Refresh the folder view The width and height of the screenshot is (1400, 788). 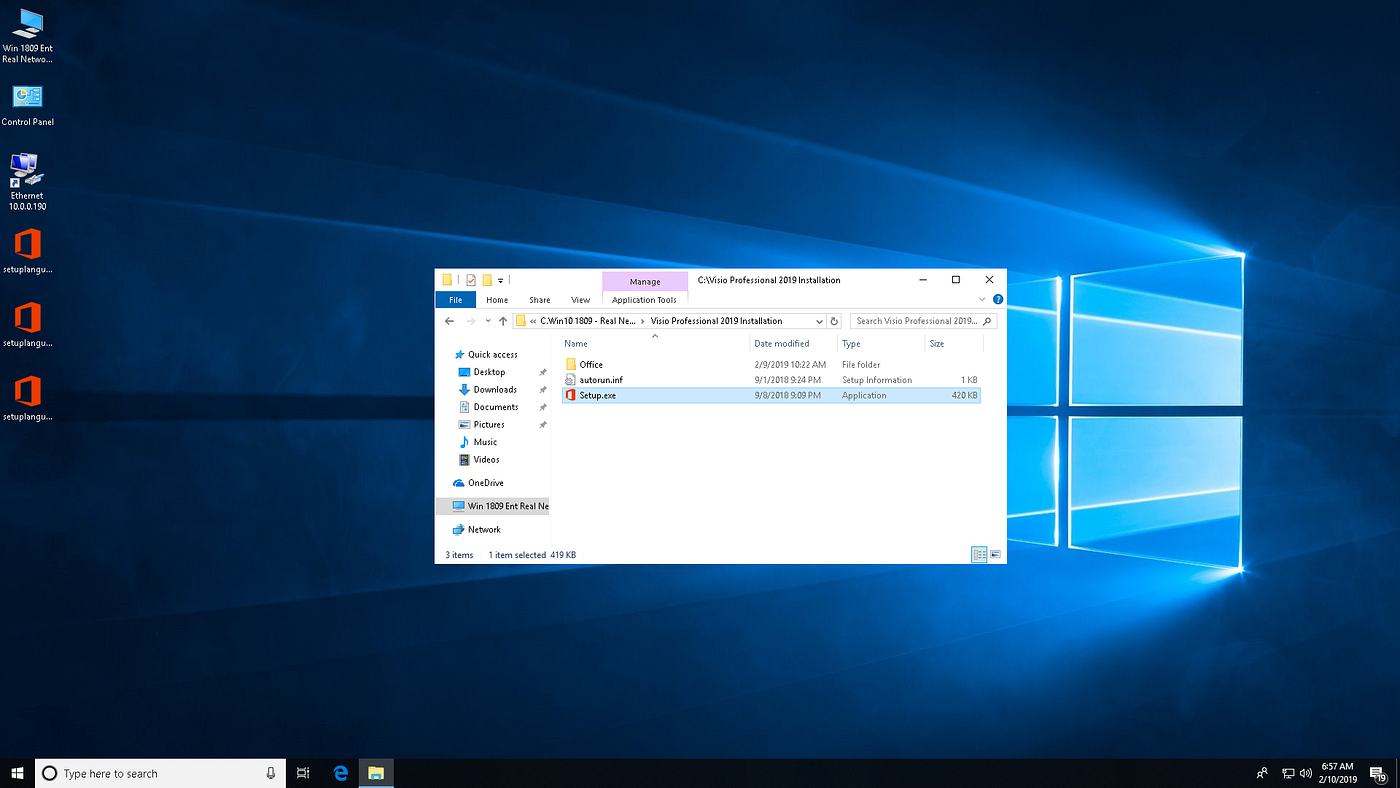(835, 321)
